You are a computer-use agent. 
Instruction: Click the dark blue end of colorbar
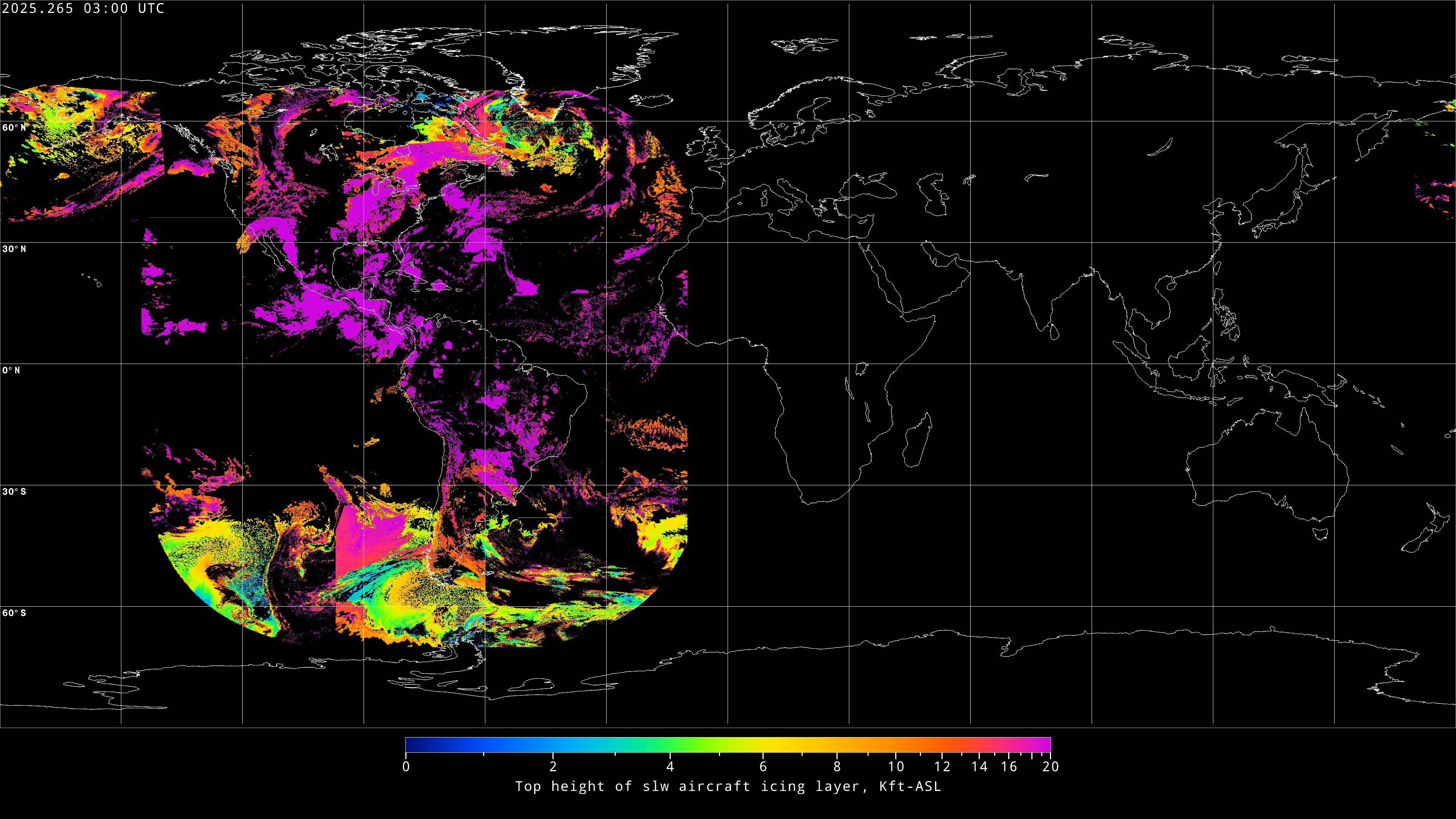(x=410, y=745)
